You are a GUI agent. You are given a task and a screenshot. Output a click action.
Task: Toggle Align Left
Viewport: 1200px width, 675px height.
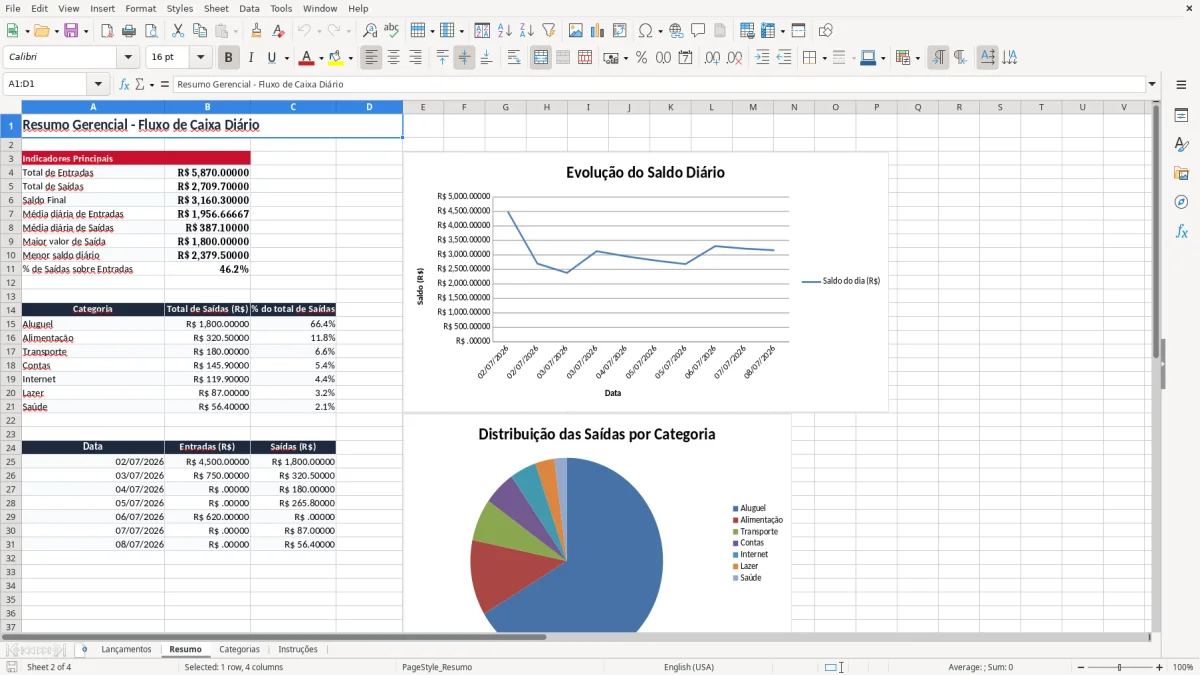[x=371, y=58]
